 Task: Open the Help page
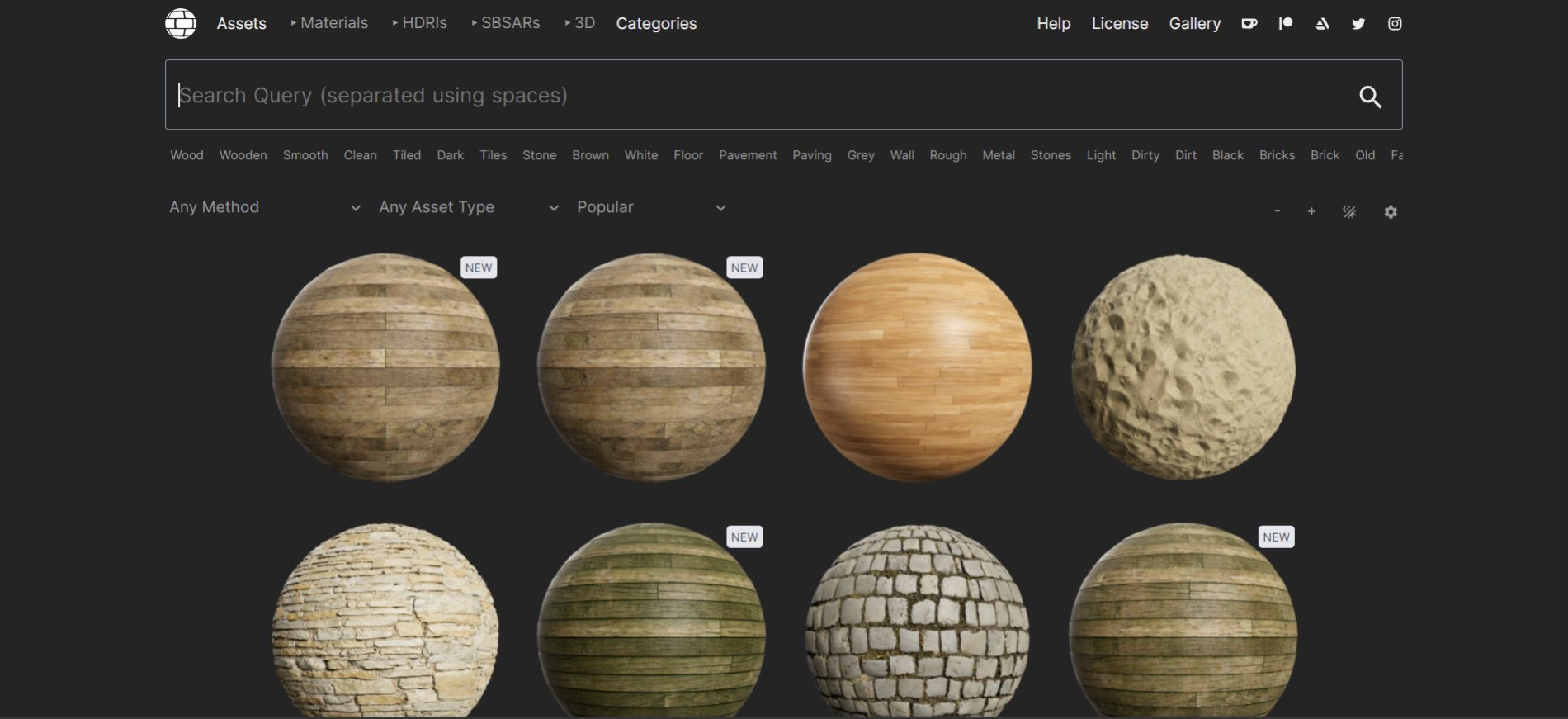tap(1054, 23)
